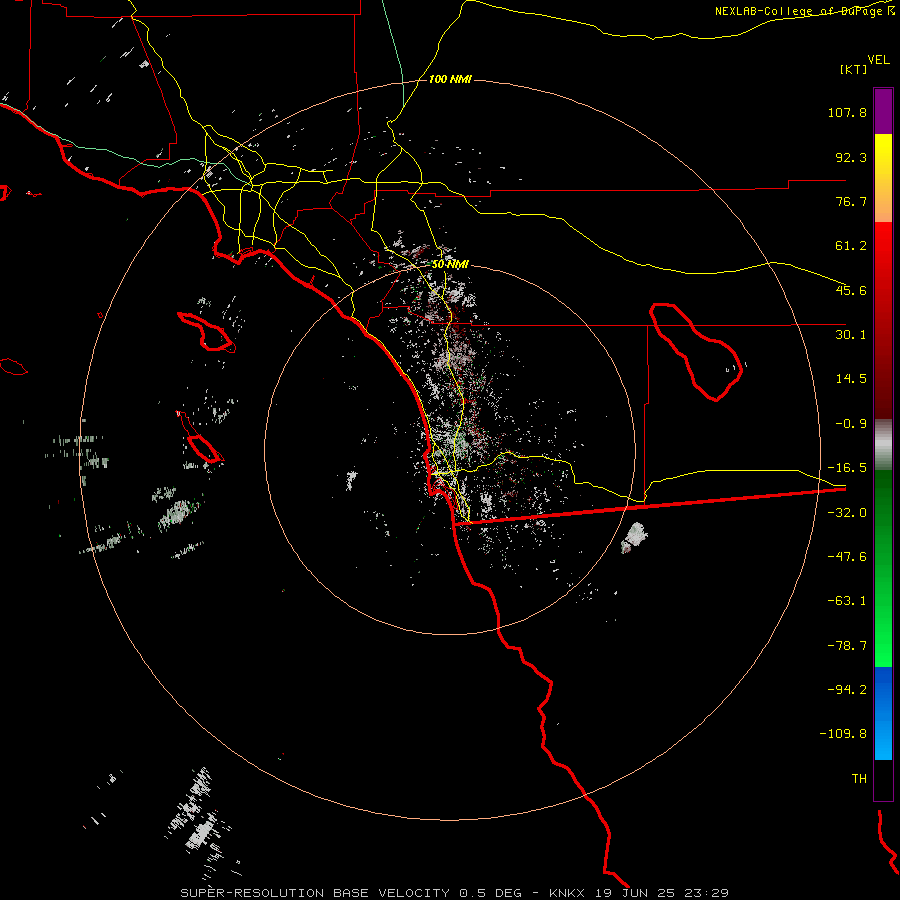The height and width of the screenshot is (900, 900).
Task: Click the Super-Resolution Base Velocity caption text
Action: (454, 893)
